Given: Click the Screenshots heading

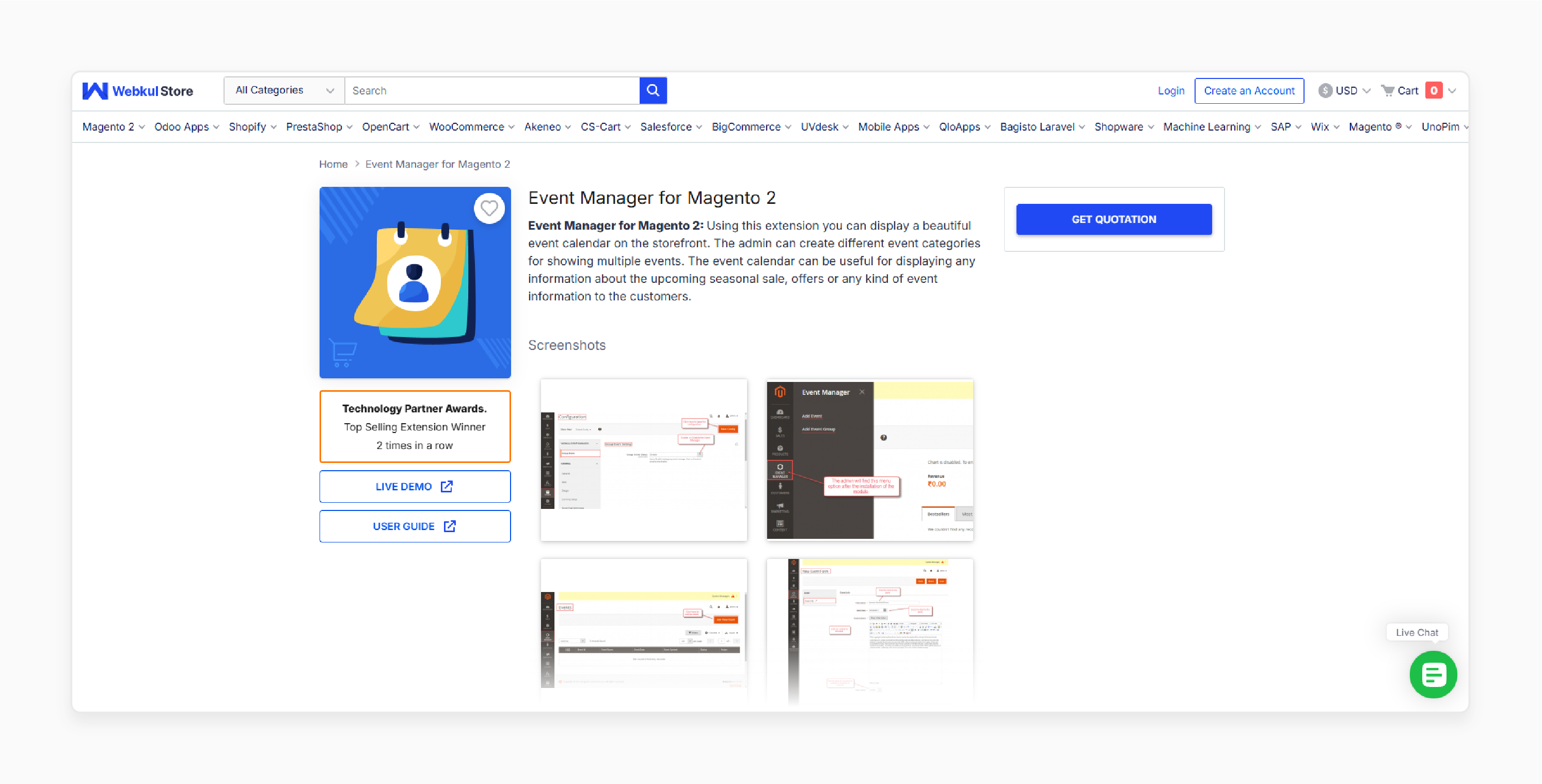Looking at the screenshot, I should tap(567, 345).
